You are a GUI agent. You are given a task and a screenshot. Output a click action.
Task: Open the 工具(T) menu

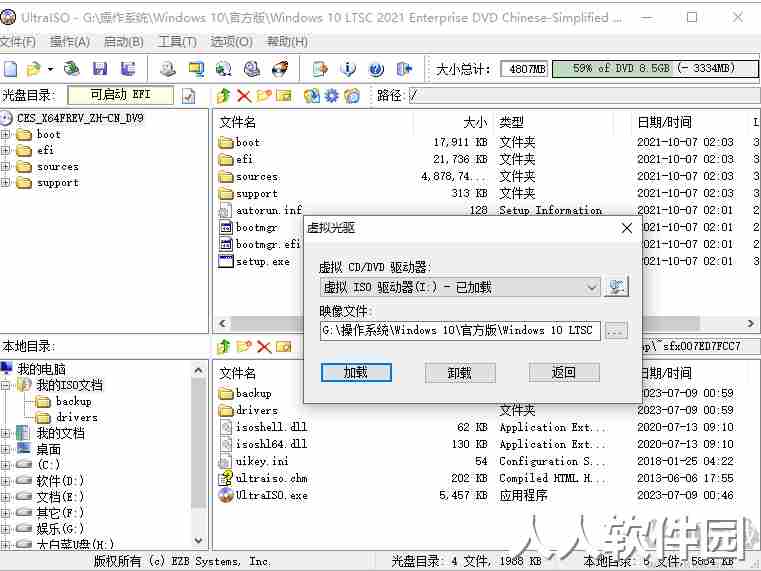178,42
